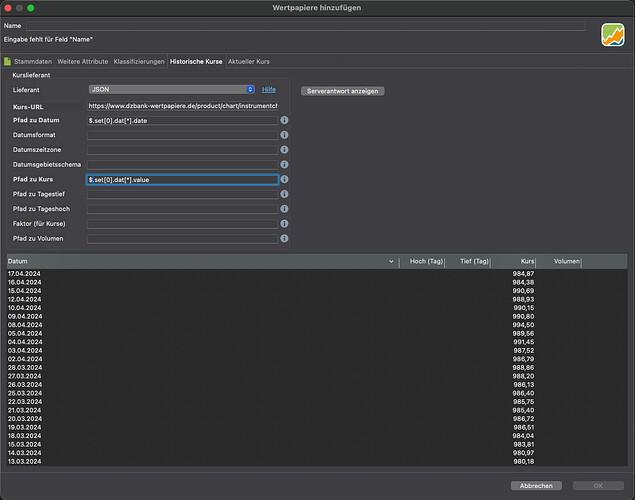
Task: Select the row dated 26.03.2024
Action: pos(317,385)
